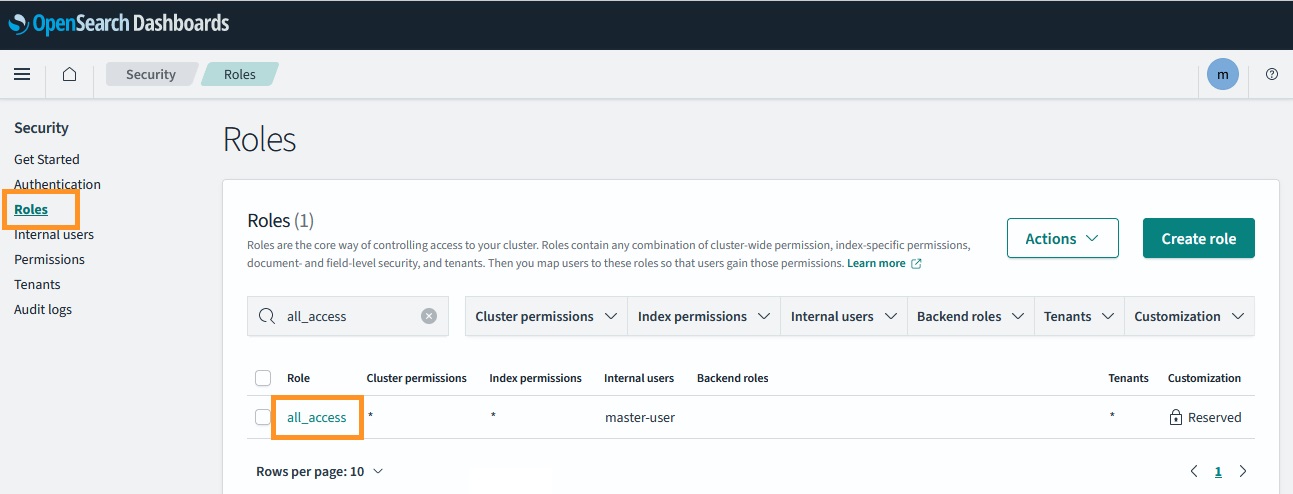The height and width of the screenshot is (494, 1293).
Task: Select all roles with header checkbox
Action: pos(263,378)
